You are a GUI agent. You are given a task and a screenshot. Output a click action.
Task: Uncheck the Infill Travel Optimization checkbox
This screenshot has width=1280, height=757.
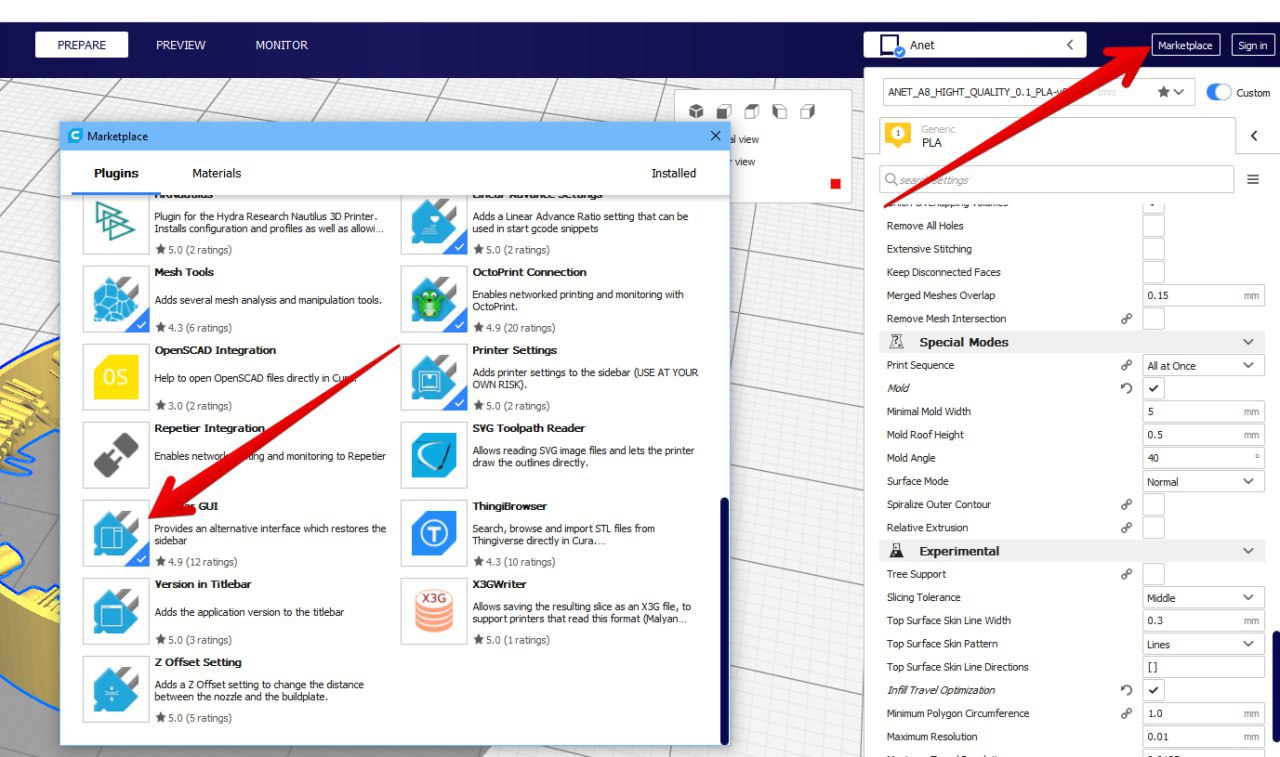[1154, 690]
